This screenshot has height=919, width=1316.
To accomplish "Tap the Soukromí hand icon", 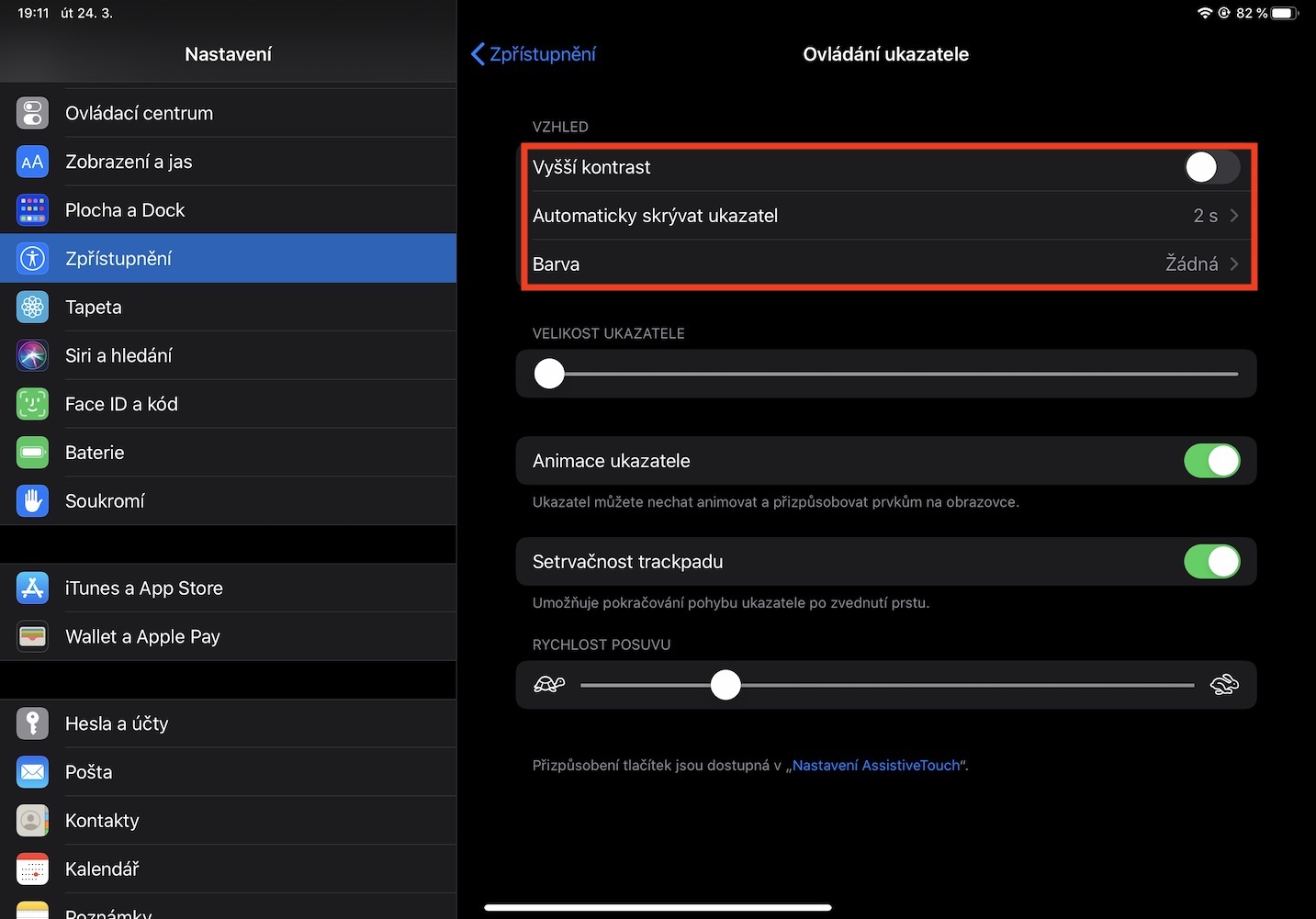I will pyautogui.click(x=32, y=501).
